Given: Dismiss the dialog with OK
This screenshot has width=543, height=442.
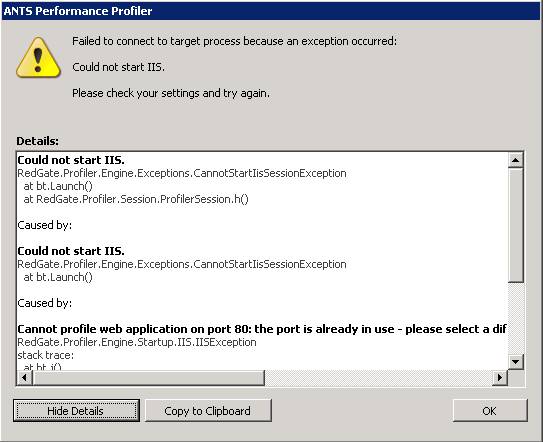Looking at the screenshot, I should (x=490, y=410).
